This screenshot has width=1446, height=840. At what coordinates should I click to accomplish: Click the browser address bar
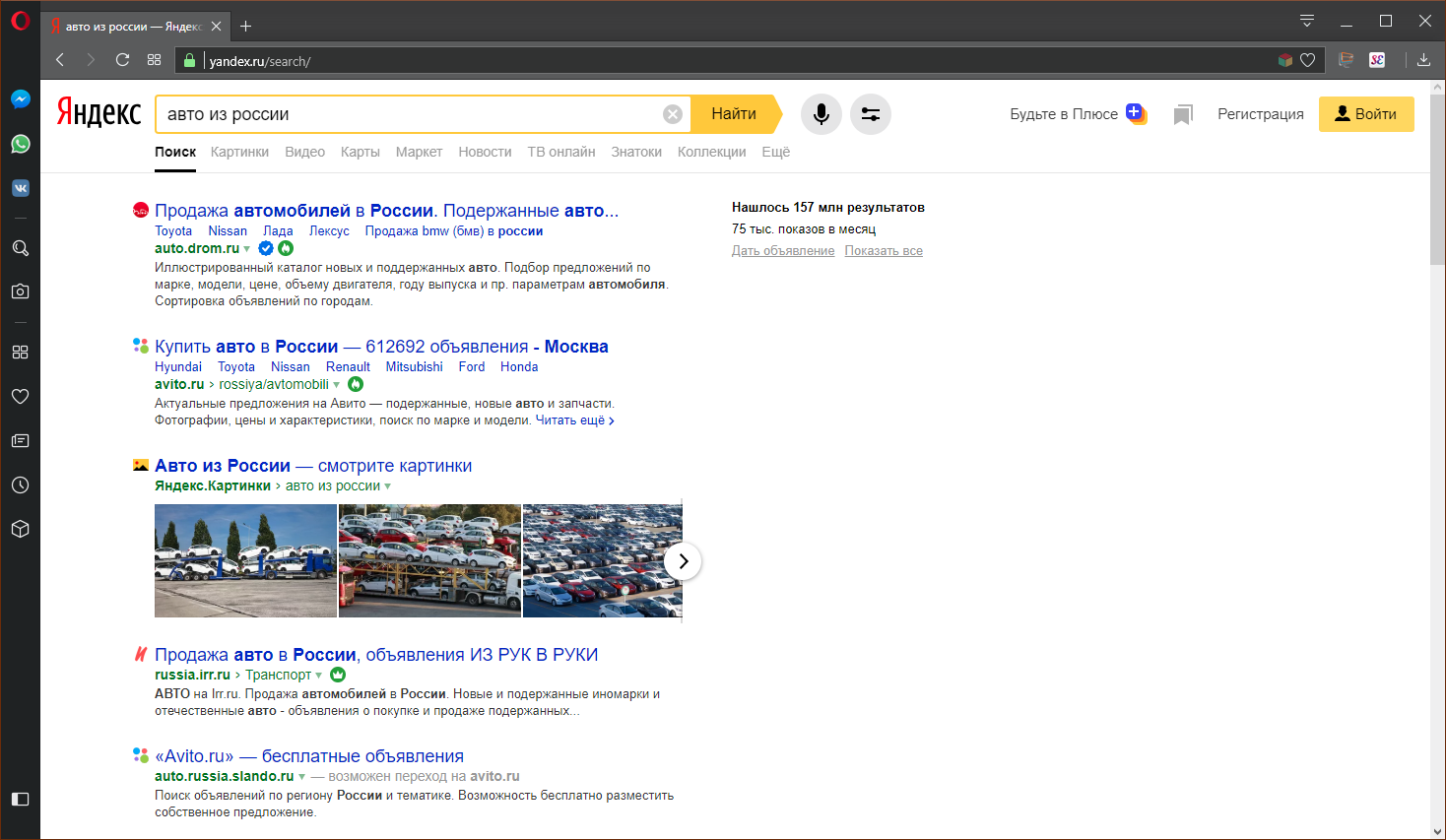tap(739, 61)
